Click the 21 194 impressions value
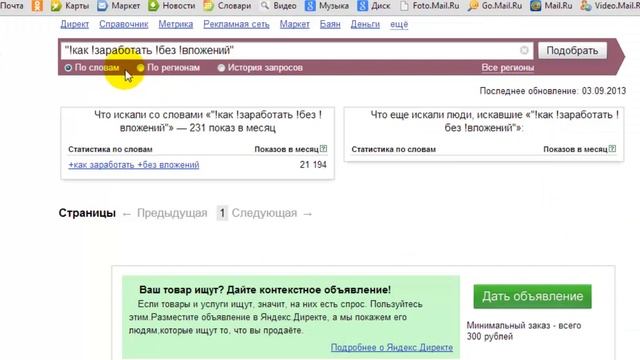Image resolution: width=640 pixels, height=360 pixels. pos(313,165)
